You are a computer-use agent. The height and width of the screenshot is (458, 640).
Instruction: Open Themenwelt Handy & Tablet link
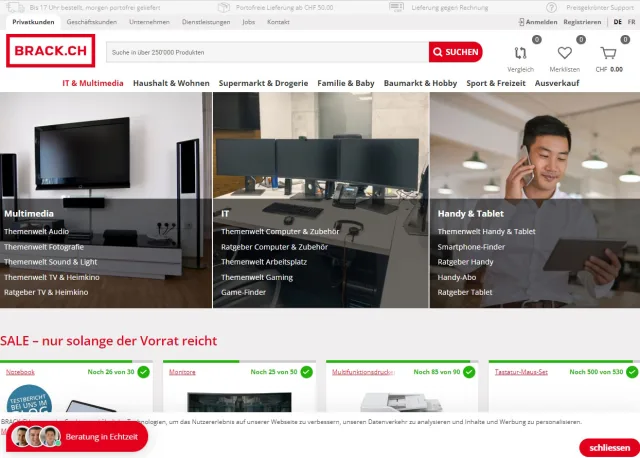pyautogui.click(x=487, y=231)
